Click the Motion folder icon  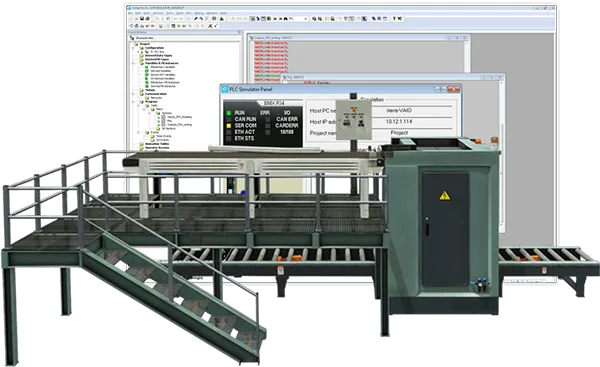pyautogui.click(x=142, y=90)
